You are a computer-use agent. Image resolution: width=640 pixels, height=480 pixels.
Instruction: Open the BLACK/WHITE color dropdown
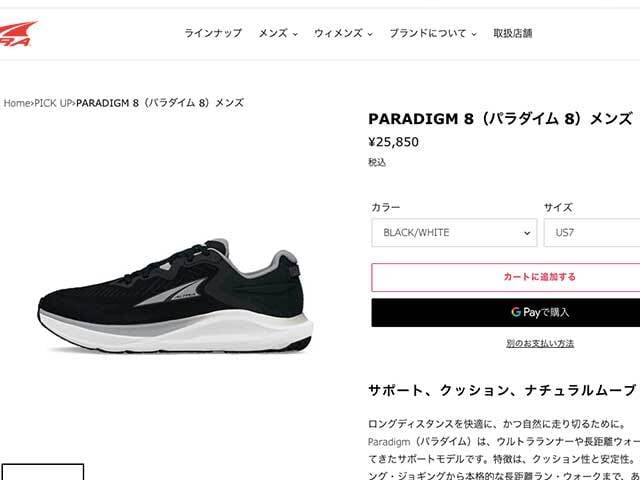point(454,233)
